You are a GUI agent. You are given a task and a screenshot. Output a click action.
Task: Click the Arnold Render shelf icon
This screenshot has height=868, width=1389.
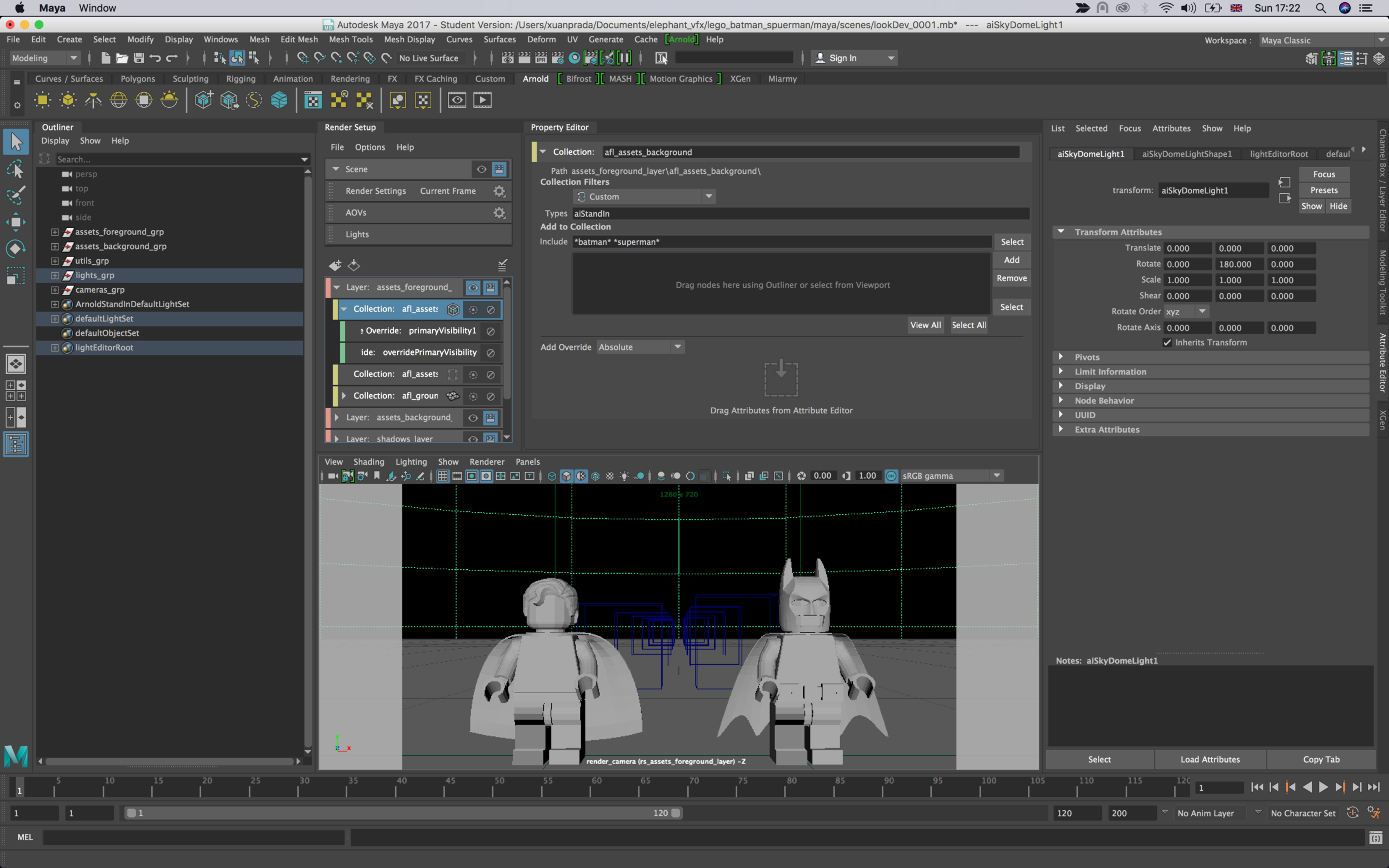pyautogui.click(x=482, y=101)
